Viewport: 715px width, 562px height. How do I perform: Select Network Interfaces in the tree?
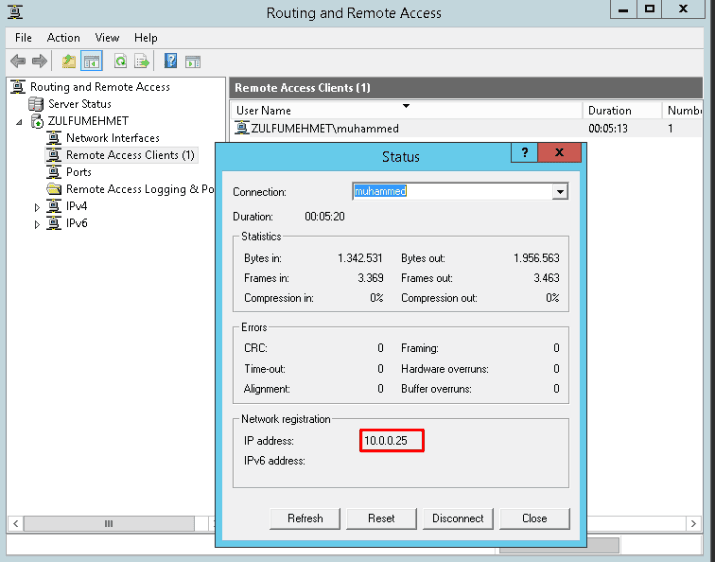(x=113, y=138)
